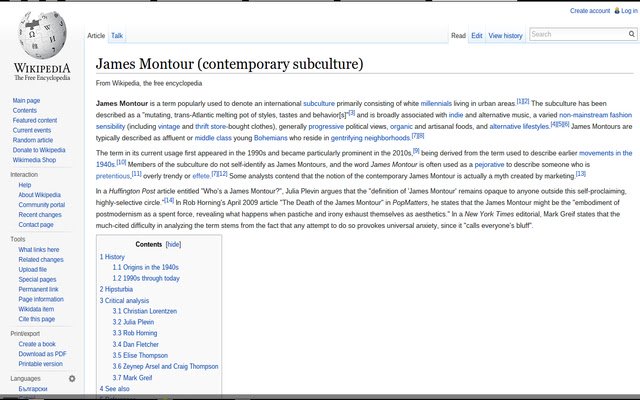
Task: Jump to 3.4 Dan Fletcher
Action: [136, 344]
